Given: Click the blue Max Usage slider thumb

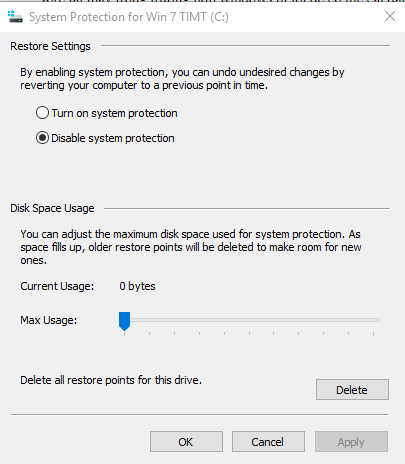Looking at the screenshot, I should 124,321.
